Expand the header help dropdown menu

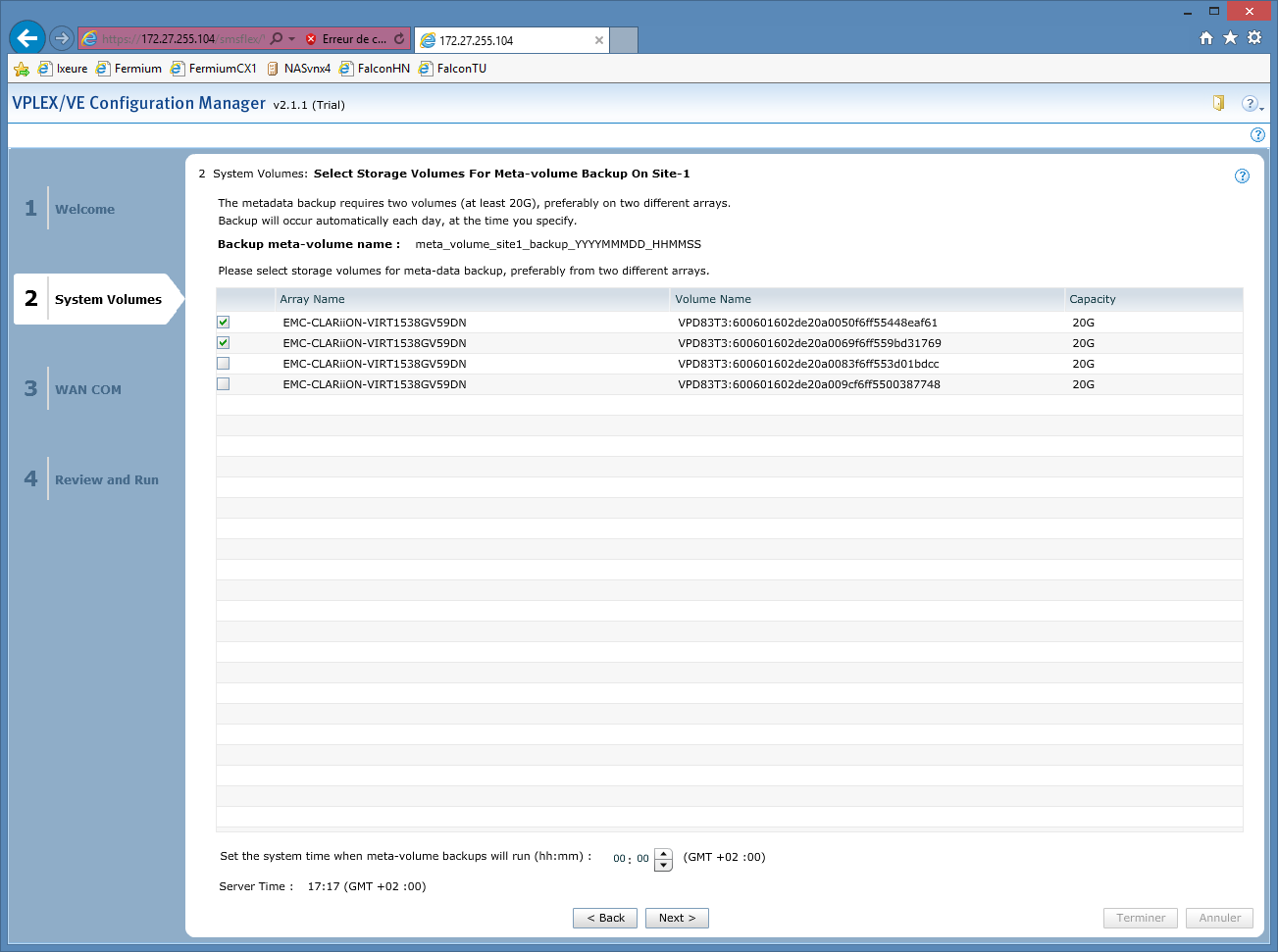coord(1252,104)
